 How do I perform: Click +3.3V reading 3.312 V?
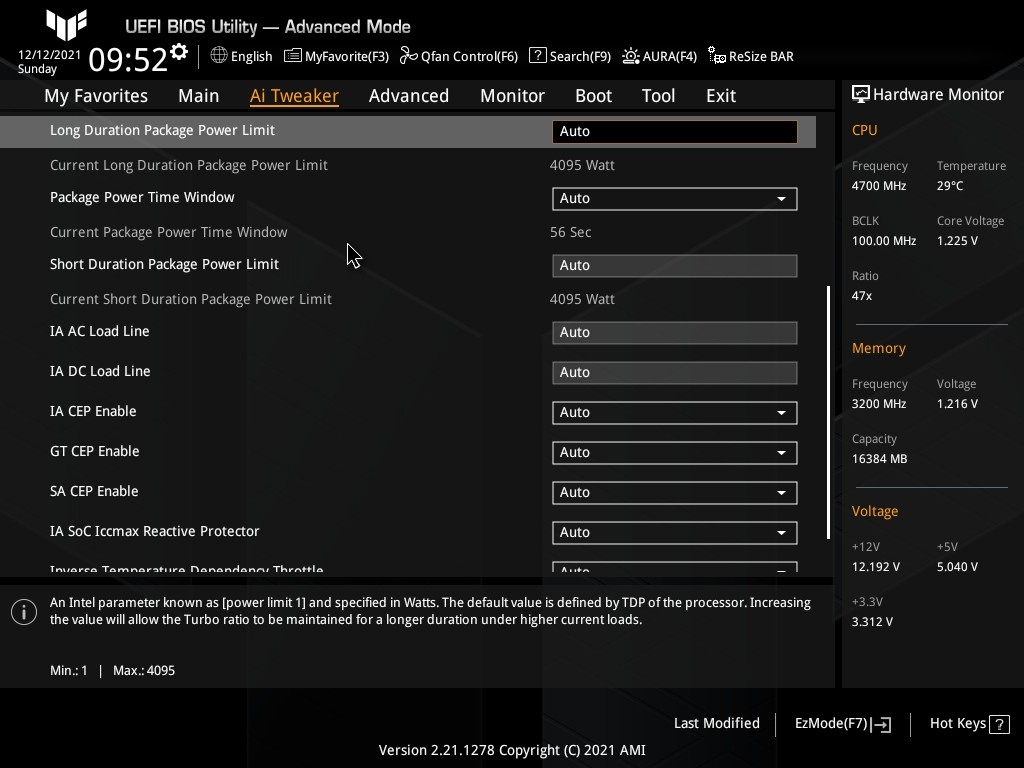(872, 622)
